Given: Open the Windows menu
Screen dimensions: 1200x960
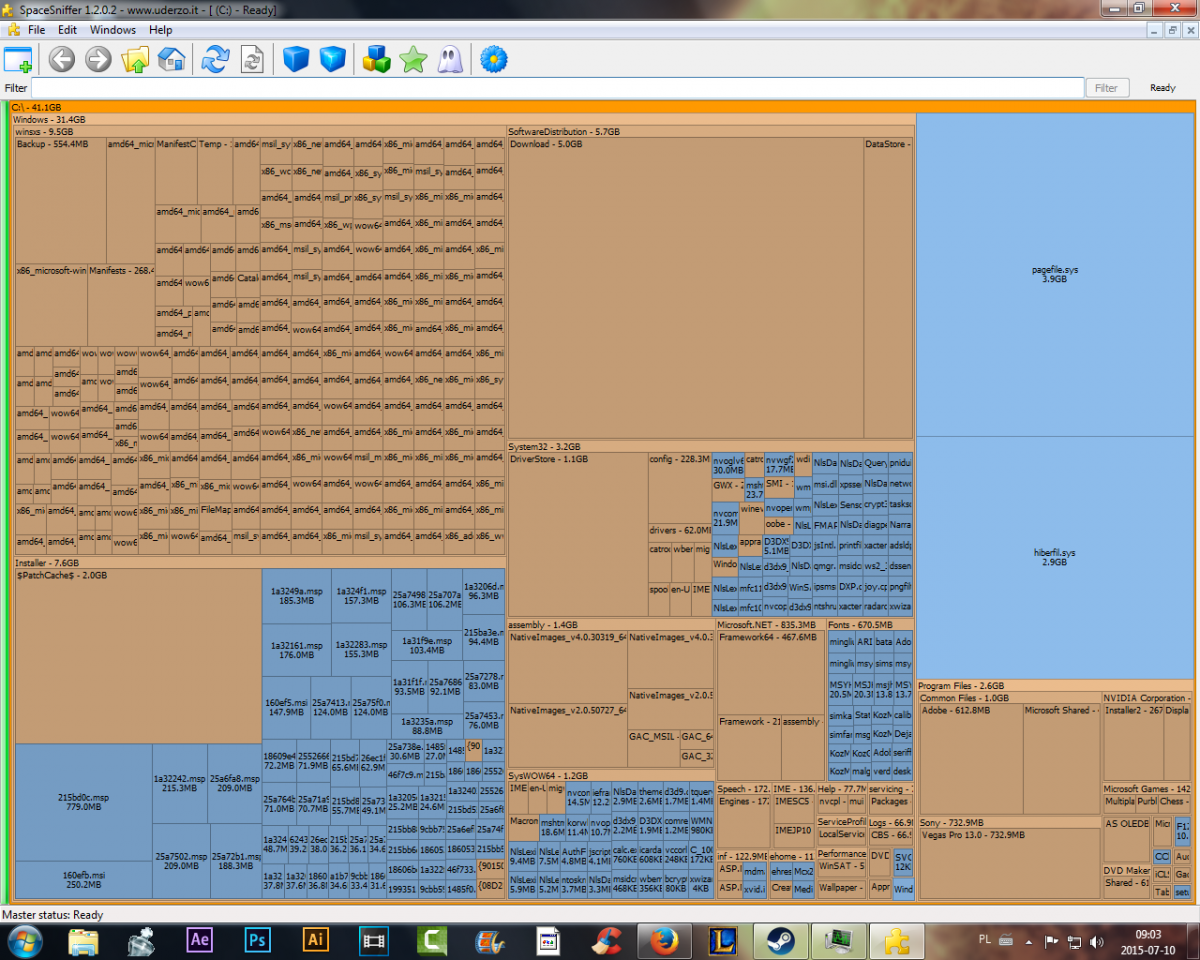Looking at the screenshot, I should click(x=113, y=30).
